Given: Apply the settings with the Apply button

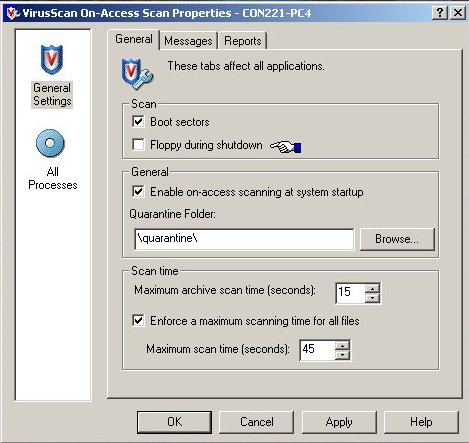Looking at the screenshot, I should tap(339, 422).
